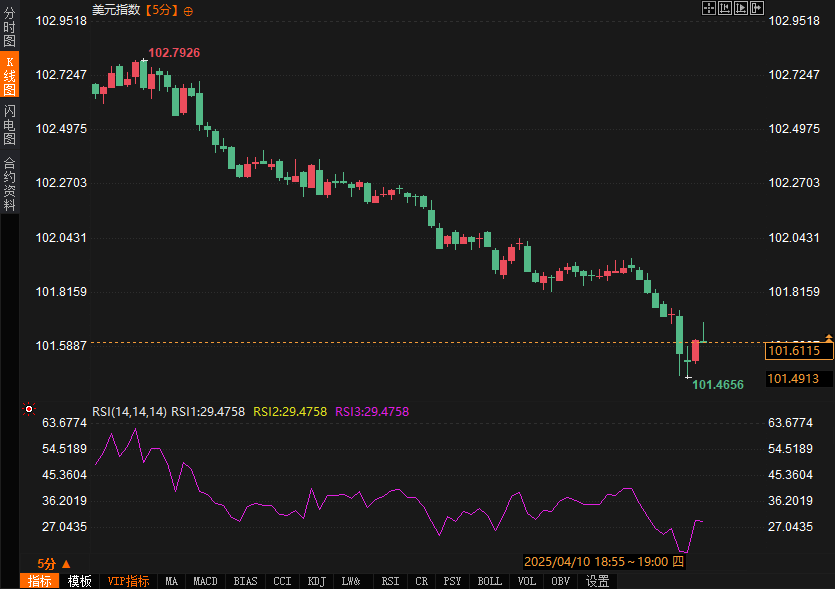
Task: Open 合约资料 side tab
Action: click(9, 183)
